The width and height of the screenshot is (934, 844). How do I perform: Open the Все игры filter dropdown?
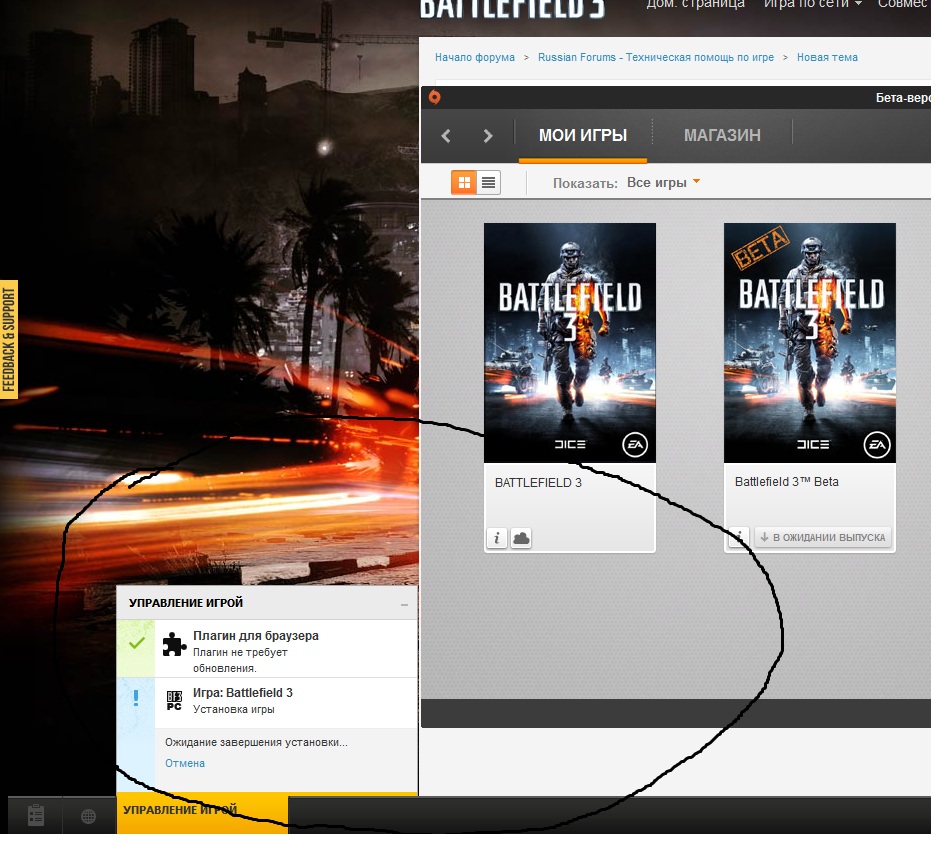[663, 182]
